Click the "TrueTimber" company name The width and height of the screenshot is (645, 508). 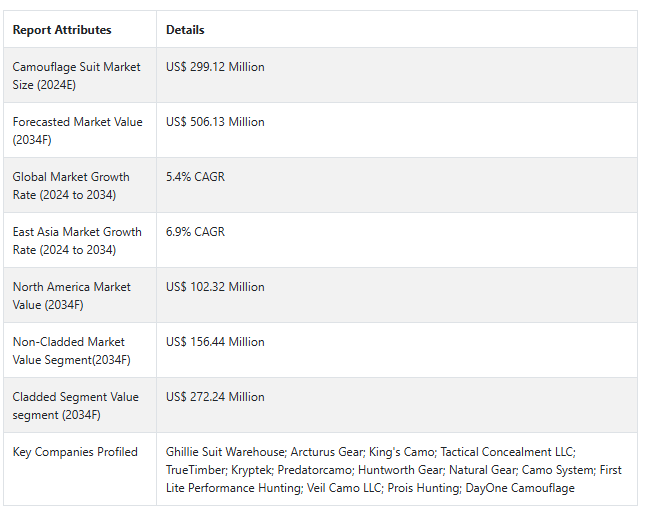coord(195,470)
